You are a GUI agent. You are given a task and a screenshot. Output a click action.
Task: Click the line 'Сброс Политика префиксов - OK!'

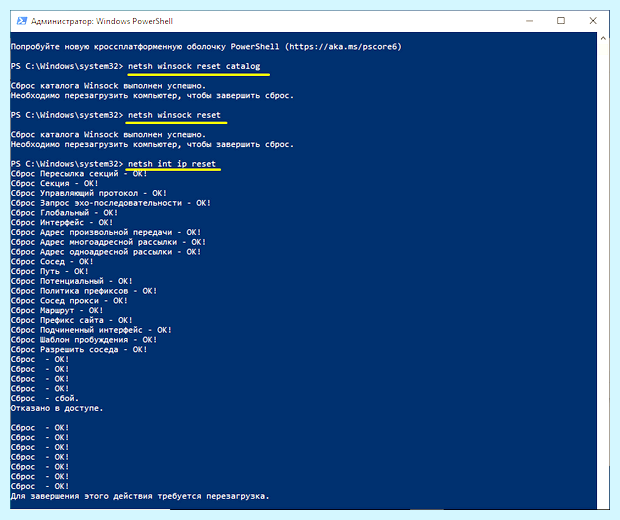tap(84, 291)
